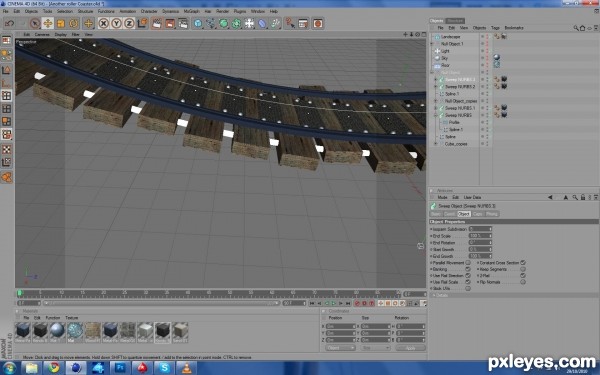Activate the Move tool in toolbar
The height and width of the screenshot is (375, 600).
tap(47, 23)
